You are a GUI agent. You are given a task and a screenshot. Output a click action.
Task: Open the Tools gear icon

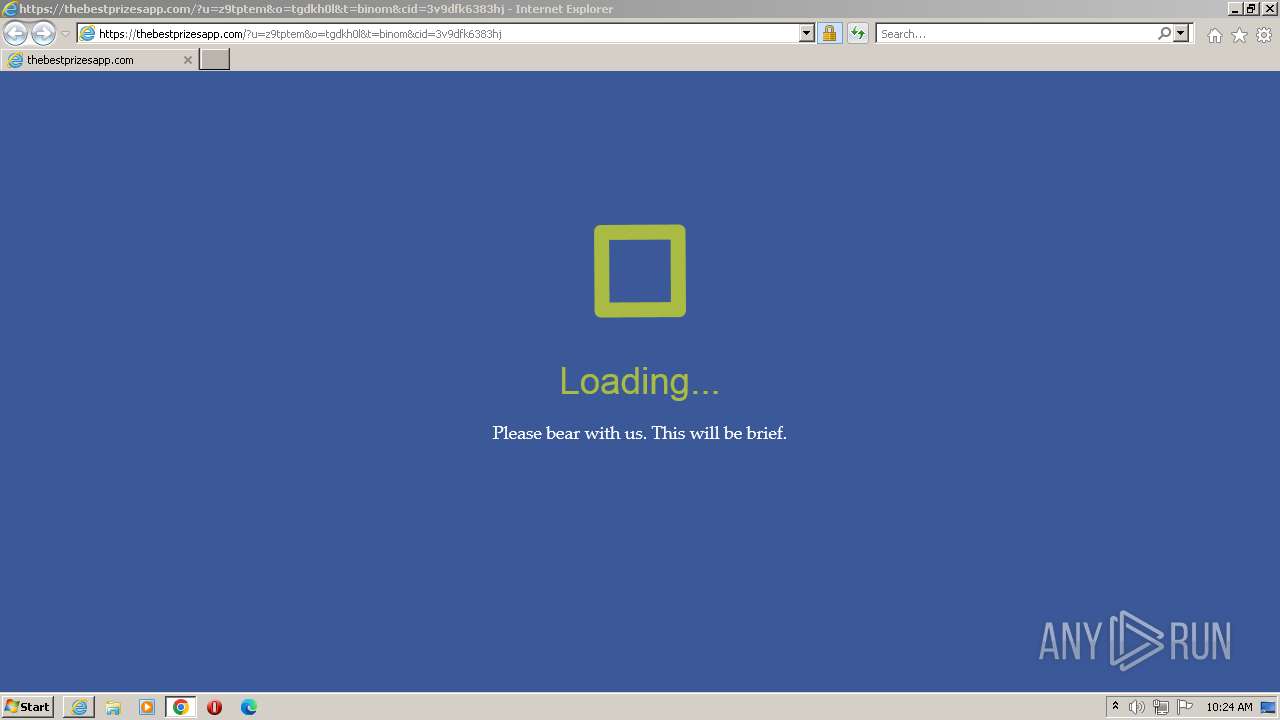coord(1264,35)
